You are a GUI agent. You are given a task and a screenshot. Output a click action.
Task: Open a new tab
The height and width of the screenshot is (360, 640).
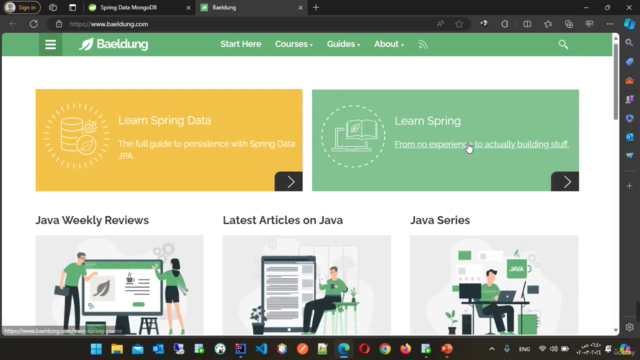(x=316, y=7)
